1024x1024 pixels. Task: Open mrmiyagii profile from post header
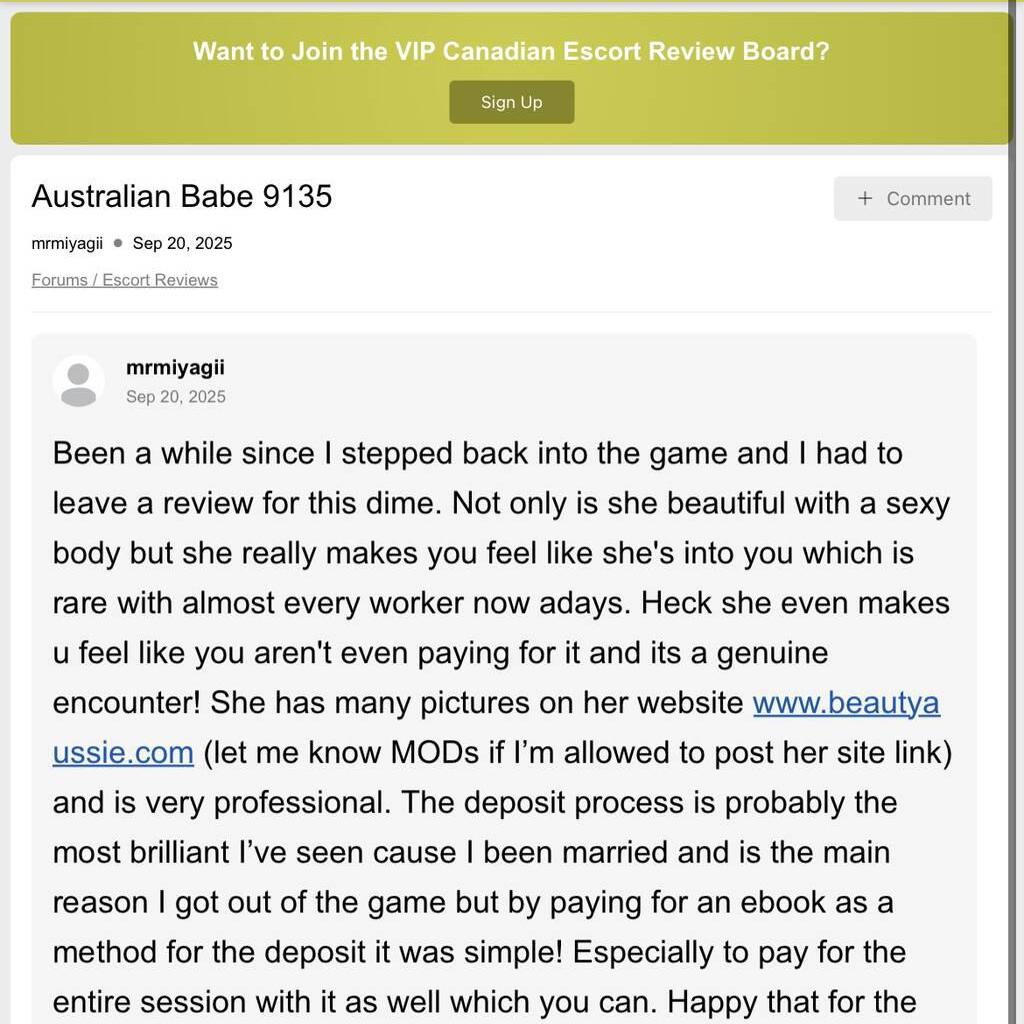(x=175, y=368)
